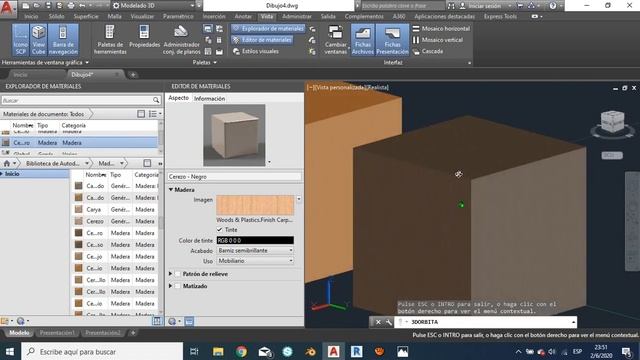
Task: Toggle the Explorador de materiales palette
Action: (268, 29)
